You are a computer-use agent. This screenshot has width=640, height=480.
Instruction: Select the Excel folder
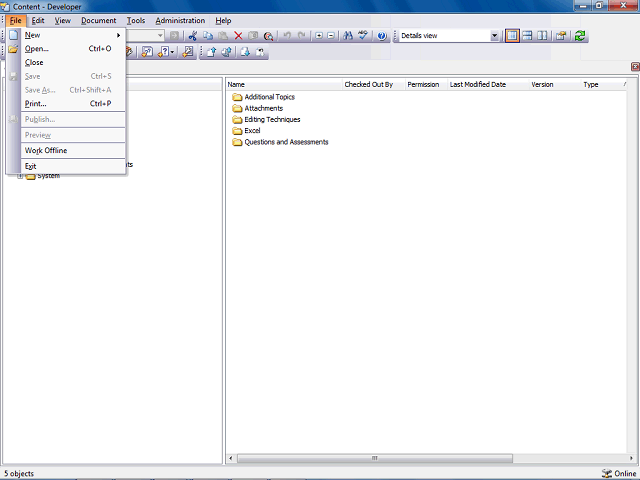pyautogui.click(x=246, y=131)
